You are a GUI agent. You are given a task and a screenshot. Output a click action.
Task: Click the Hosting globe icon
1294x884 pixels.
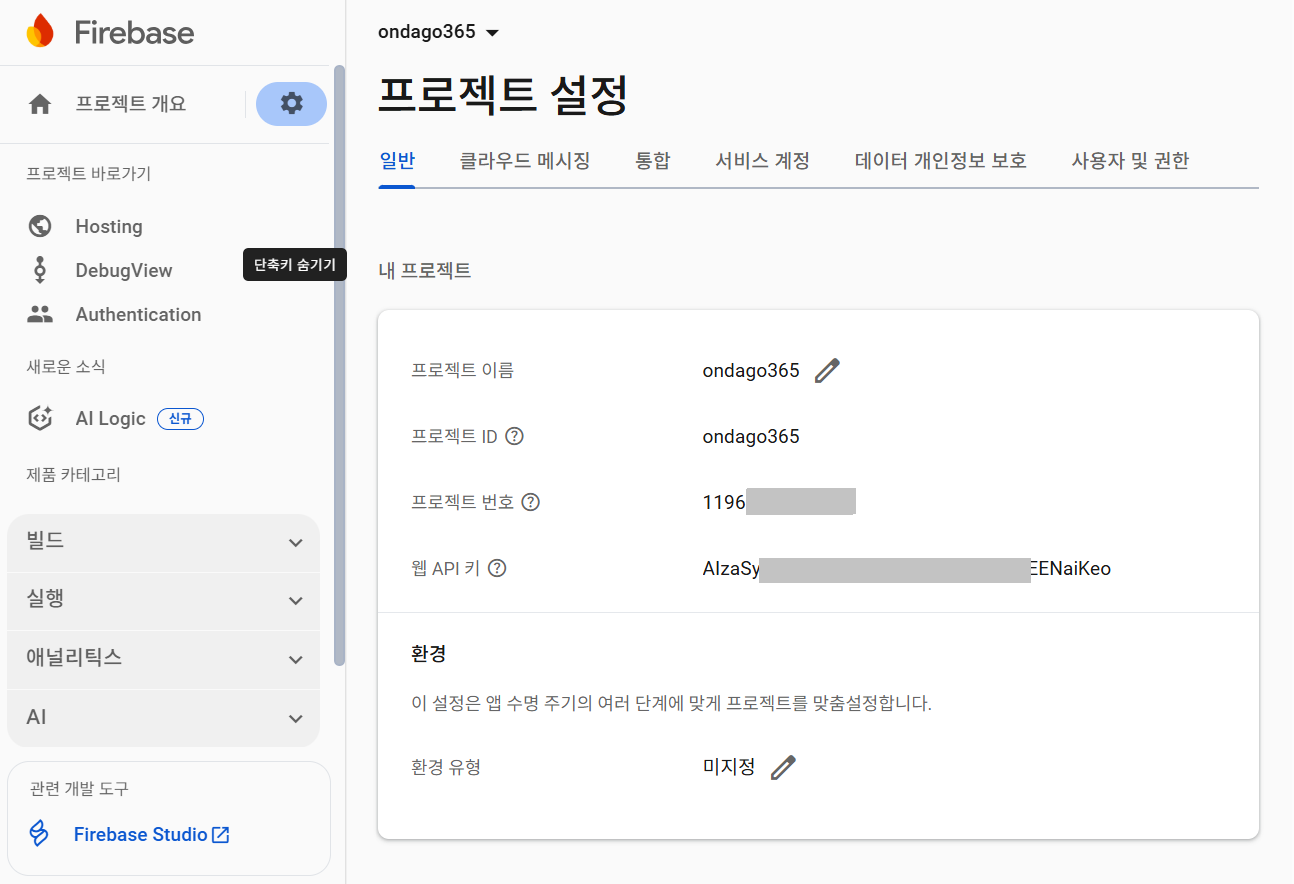(40, 226)
